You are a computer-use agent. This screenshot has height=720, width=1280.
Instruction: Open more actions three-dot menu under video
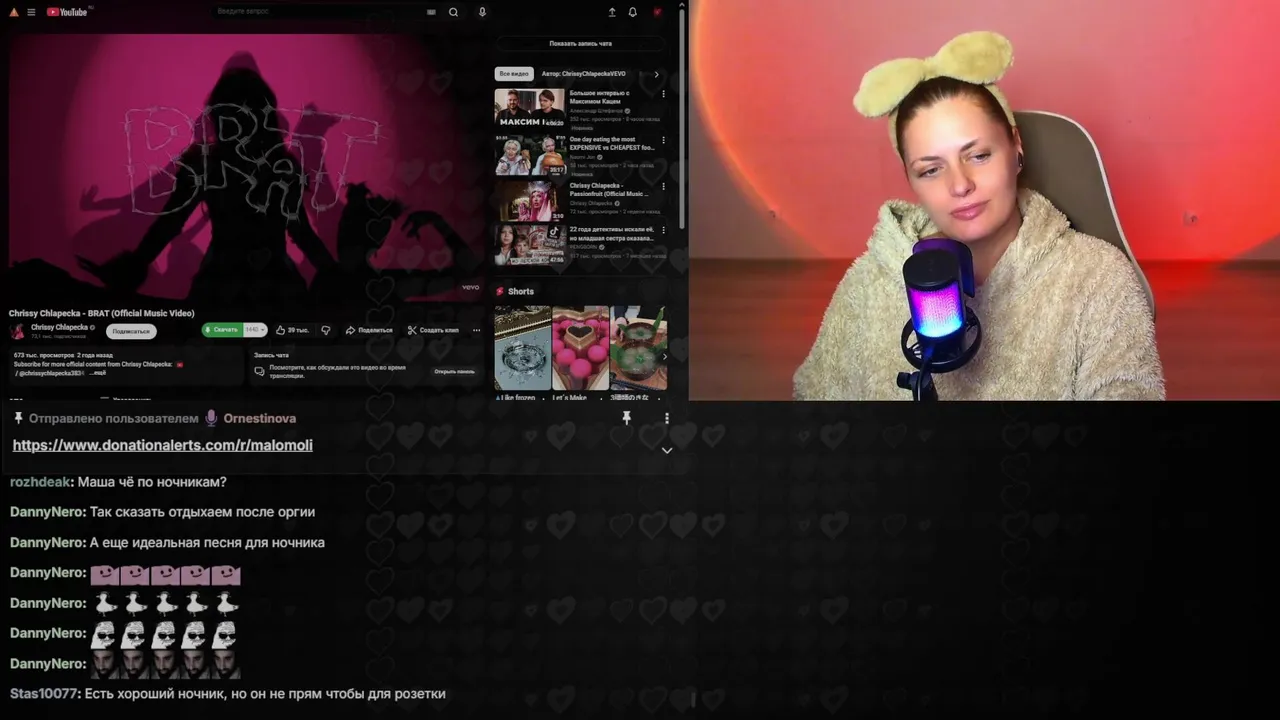(476, 330)
